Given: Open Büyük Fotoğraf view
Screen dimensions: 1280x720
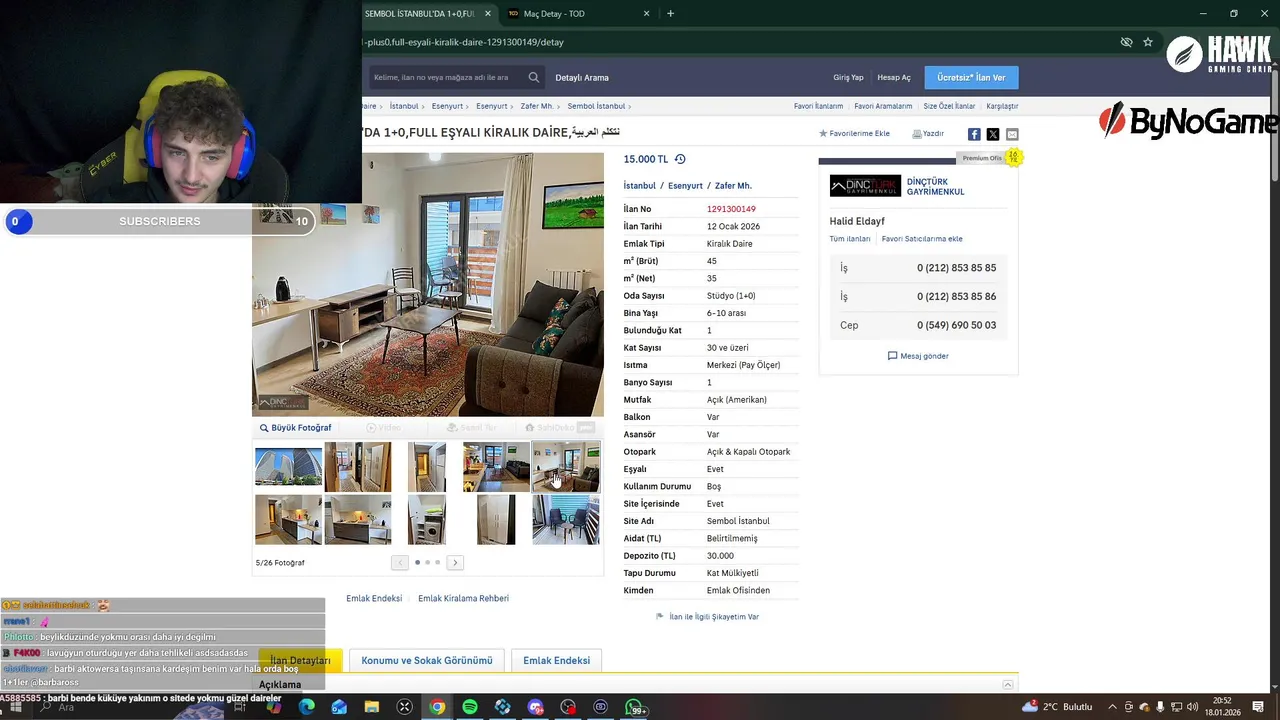Looking at the screenshot, I should (296, 428).
